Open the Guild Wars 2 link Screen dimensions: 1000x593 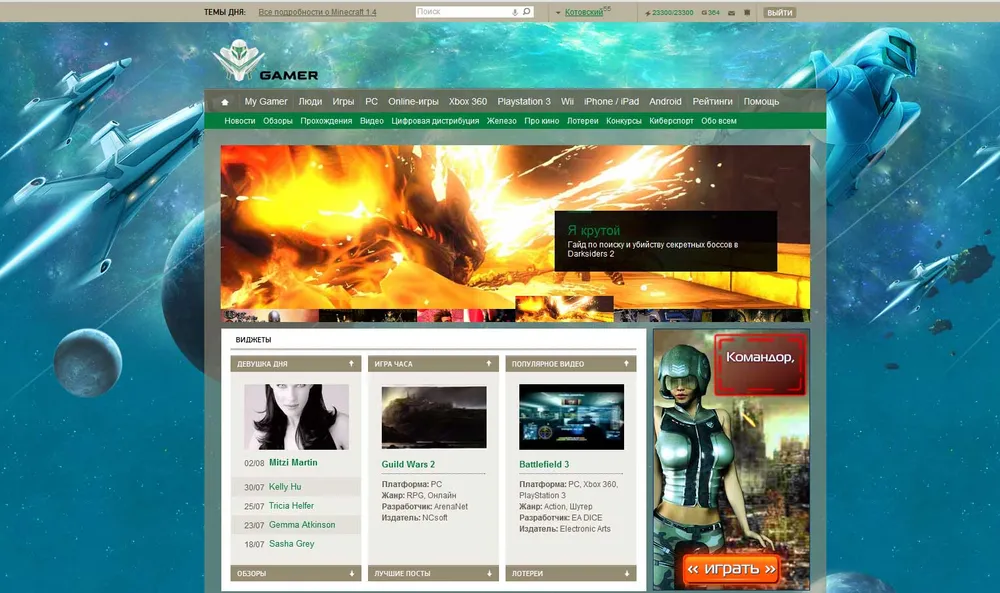click(408, 464)
